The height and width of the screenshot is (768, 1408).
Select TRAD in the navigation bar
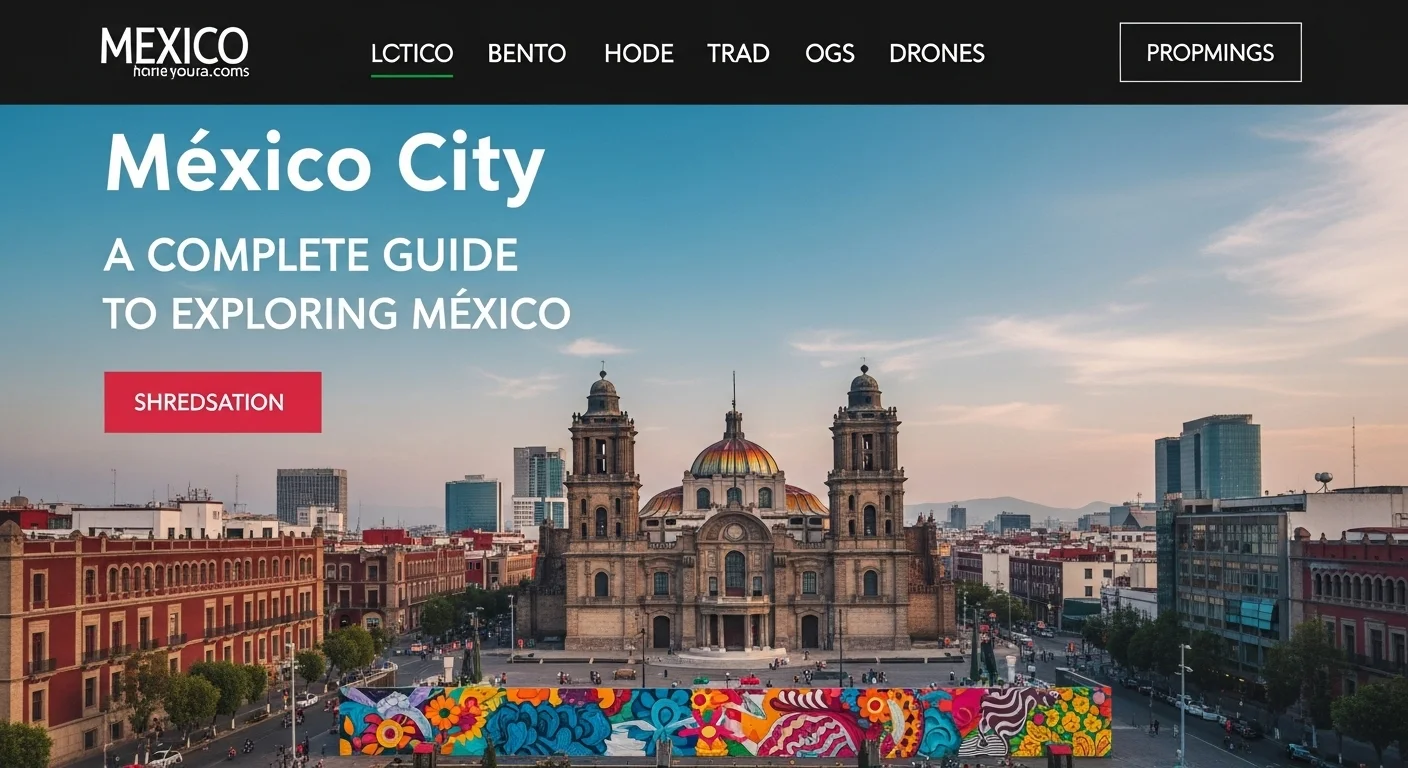[738, 54]
